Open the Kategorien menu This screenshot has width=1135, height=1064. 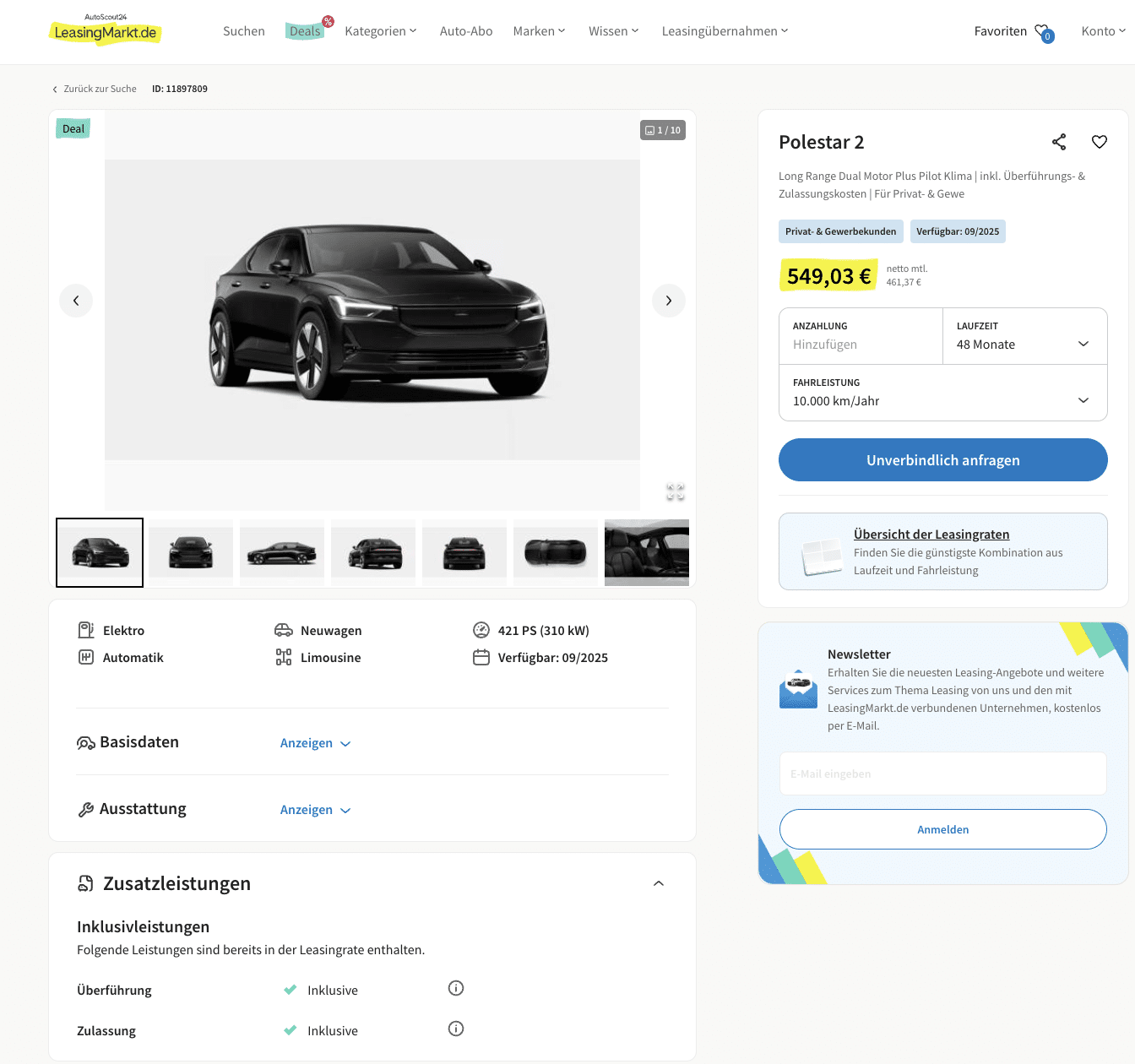click(x=381, y=31)
